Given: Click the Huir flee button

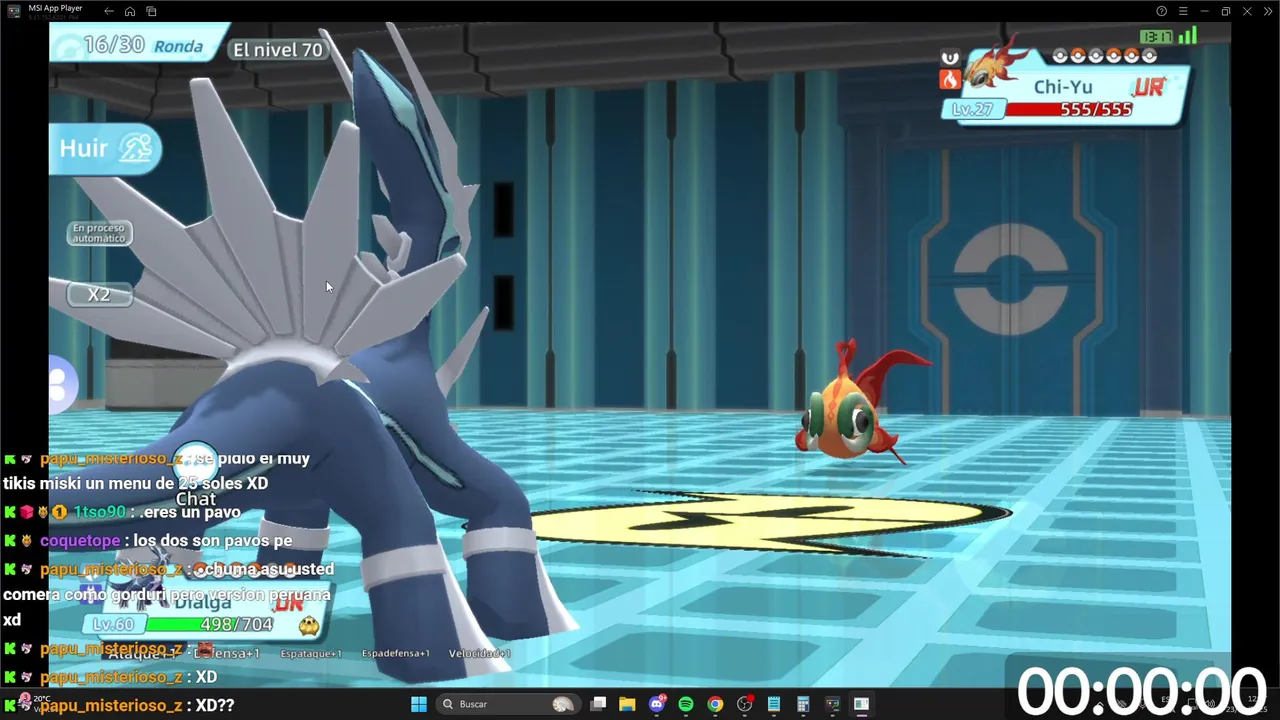Looking at the screenshot, I should pos(105,149).
